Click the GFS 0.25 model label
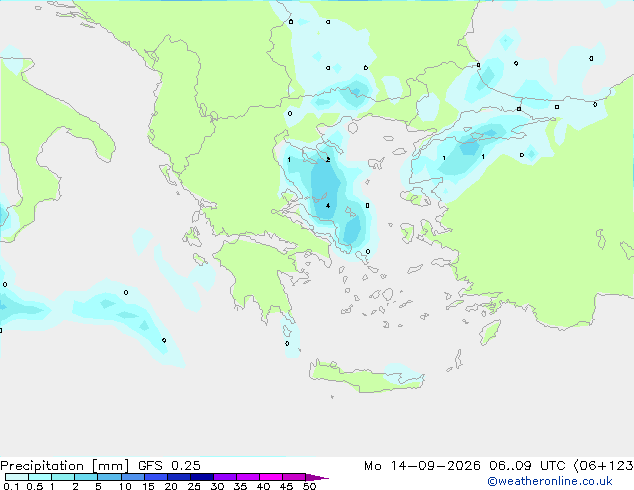The height and width of the screenshot is (490, 634). [x=169, y=466]
